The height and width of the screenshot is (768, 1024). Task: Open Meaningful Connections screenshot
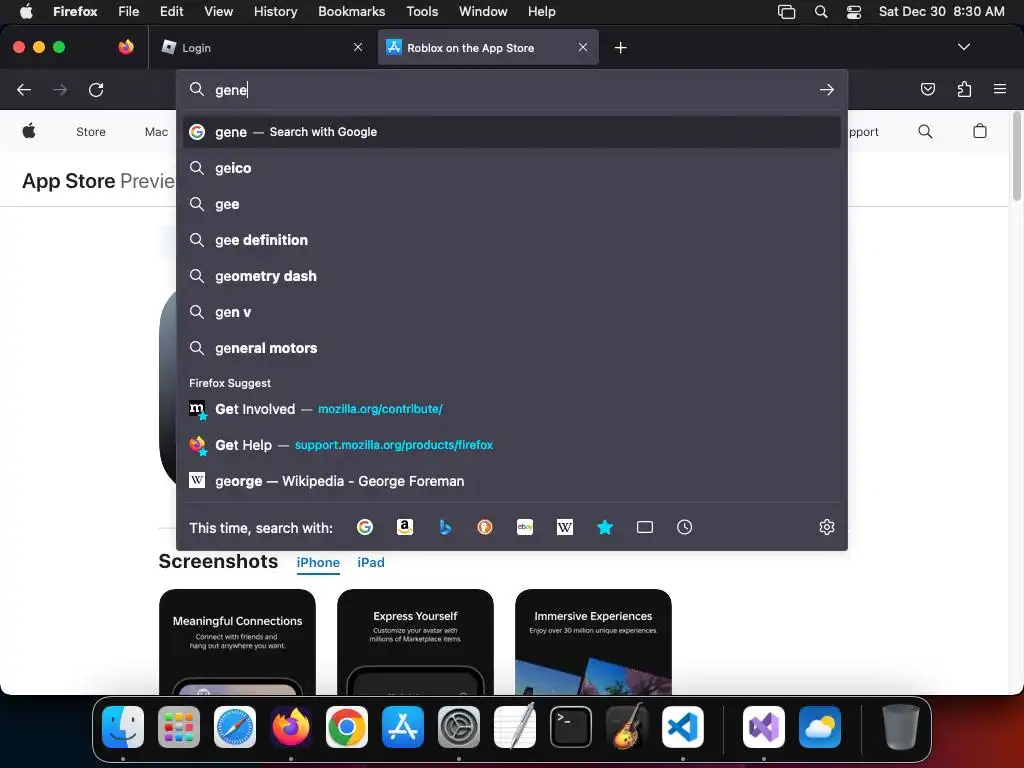[x=237, y=641]
